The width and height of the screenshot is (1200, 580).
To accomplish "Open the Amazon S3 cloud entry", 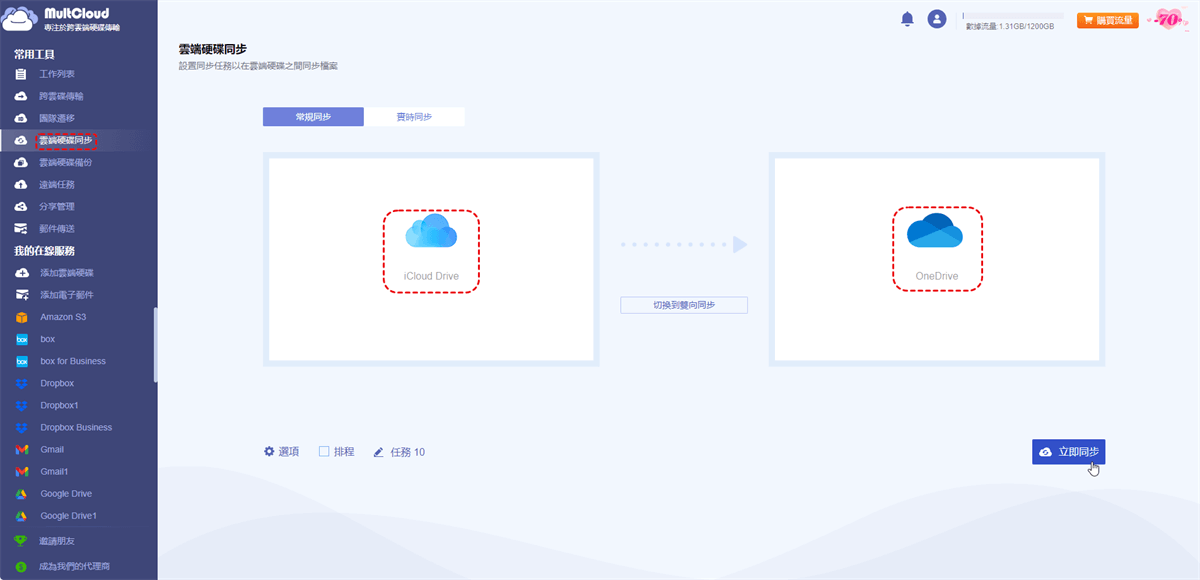I will (x=63, y=317).
